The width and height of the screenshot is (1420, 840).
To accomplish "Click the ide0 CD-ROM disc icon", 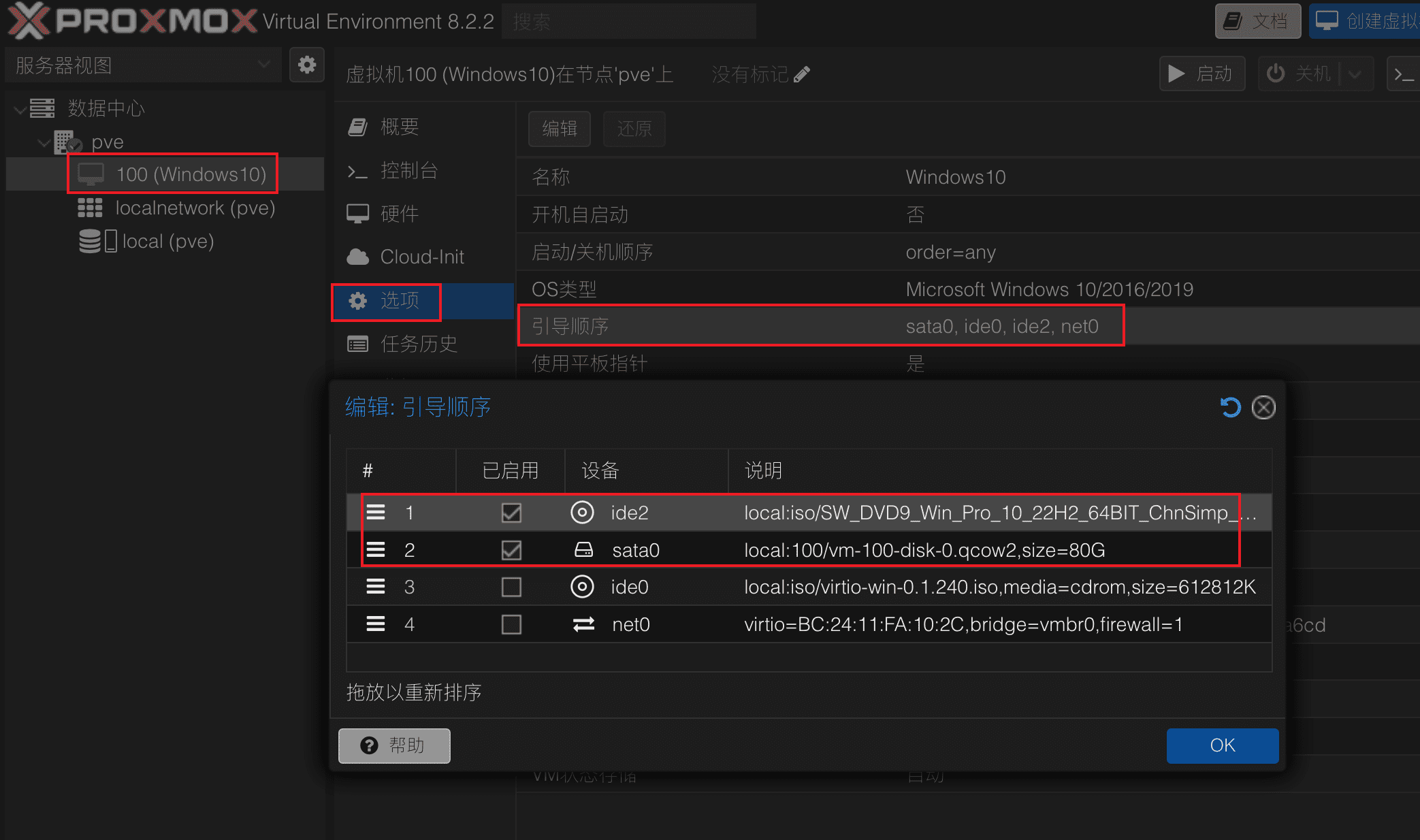I will (x=582, y=587).
